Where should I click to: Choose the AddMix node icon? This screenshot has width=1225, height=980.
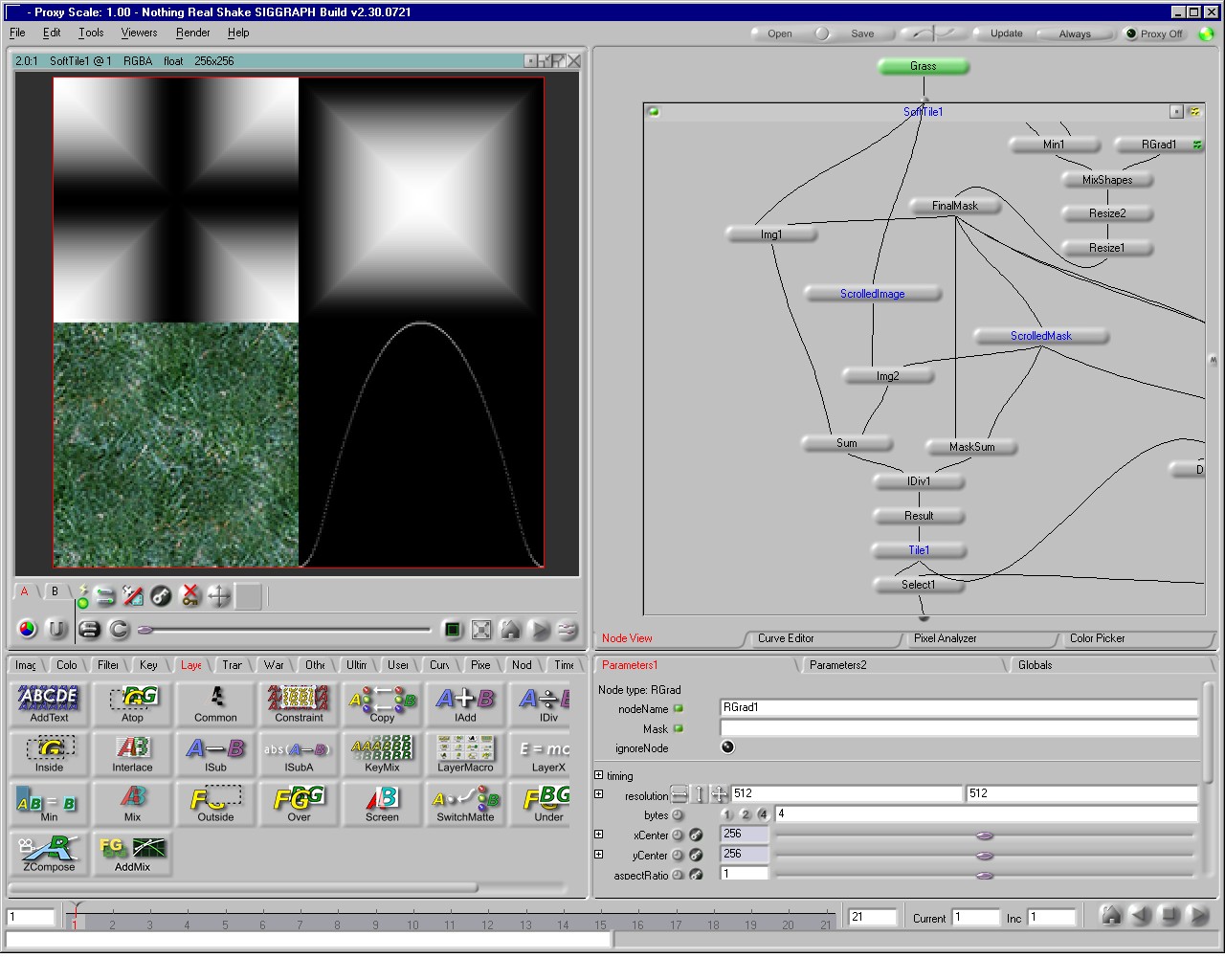(x=132, y=853)
